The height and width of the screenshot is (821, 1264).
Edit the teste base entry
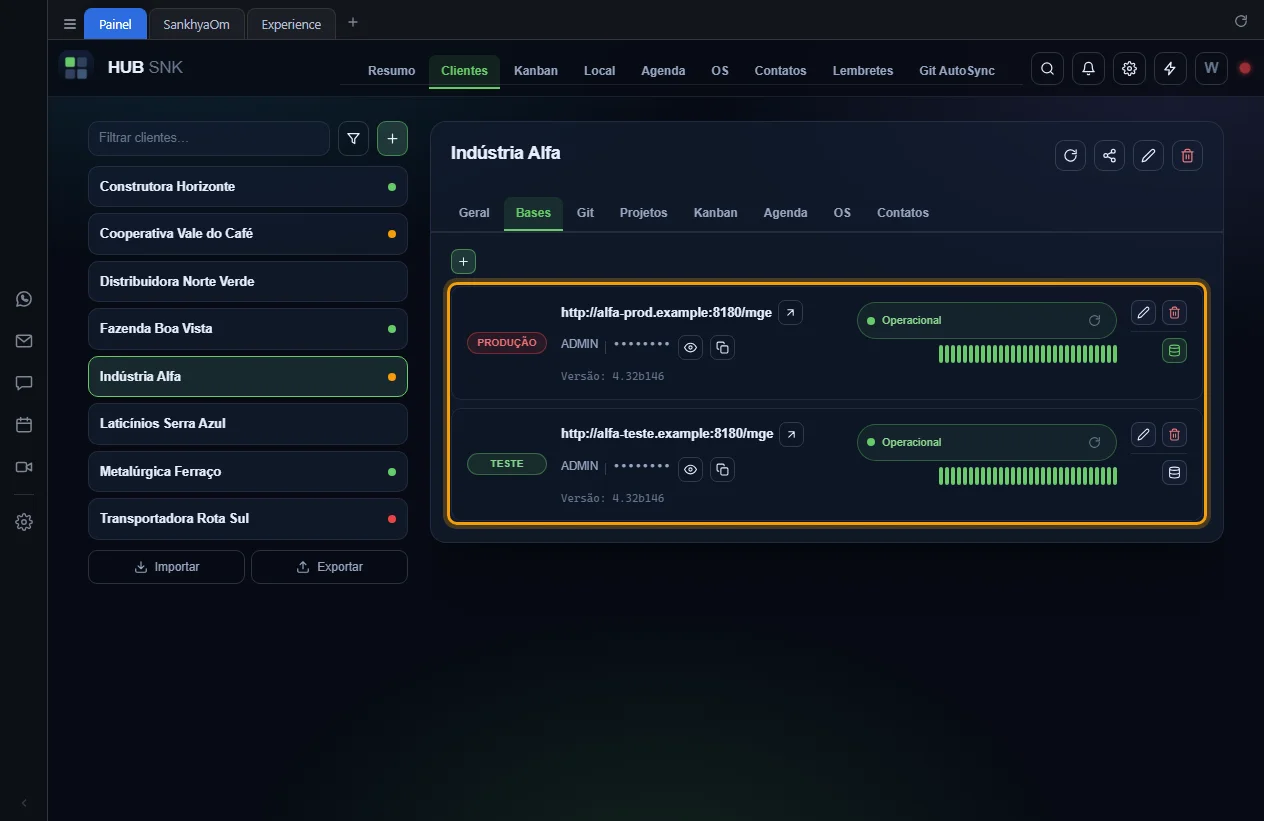(1143, 434)
